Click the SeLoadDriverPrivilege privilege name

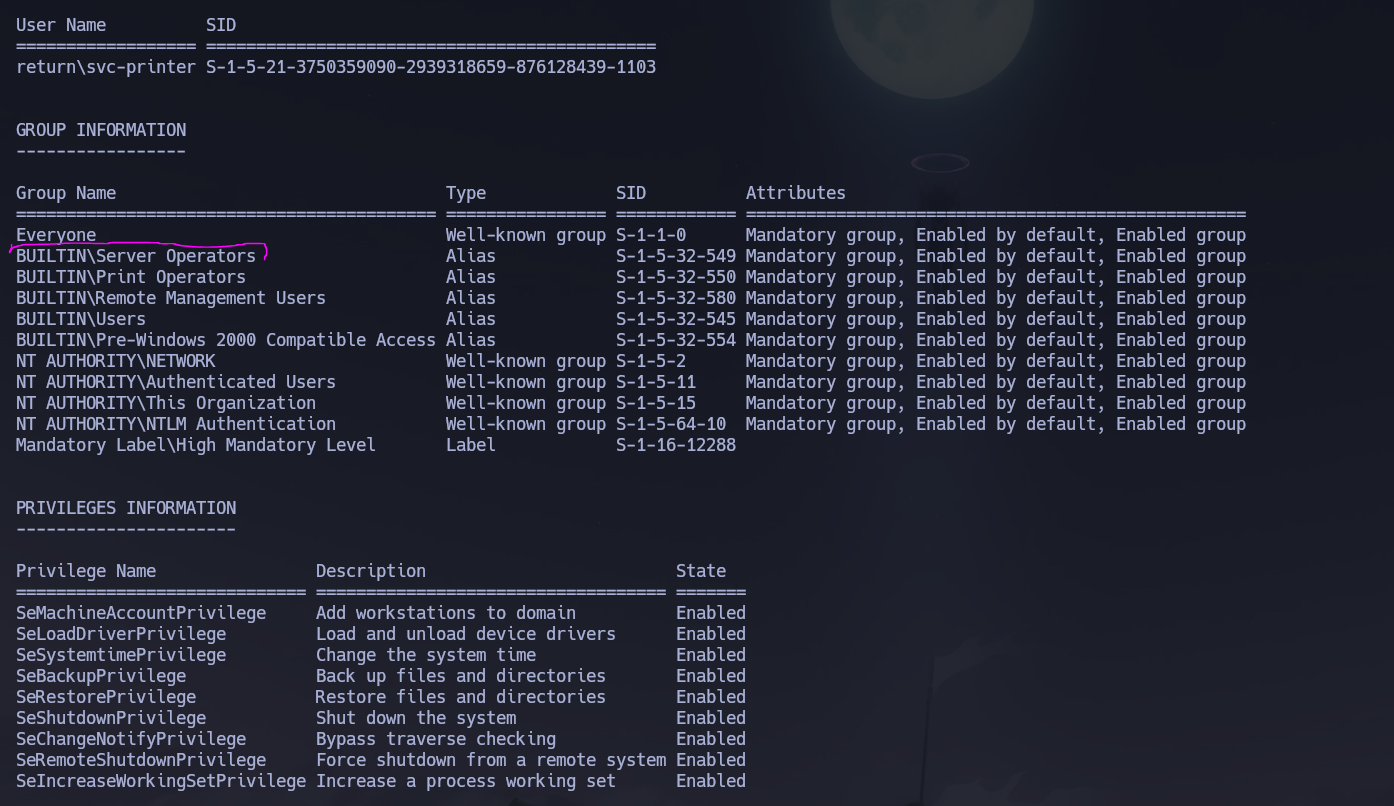[x=120, y=634]
